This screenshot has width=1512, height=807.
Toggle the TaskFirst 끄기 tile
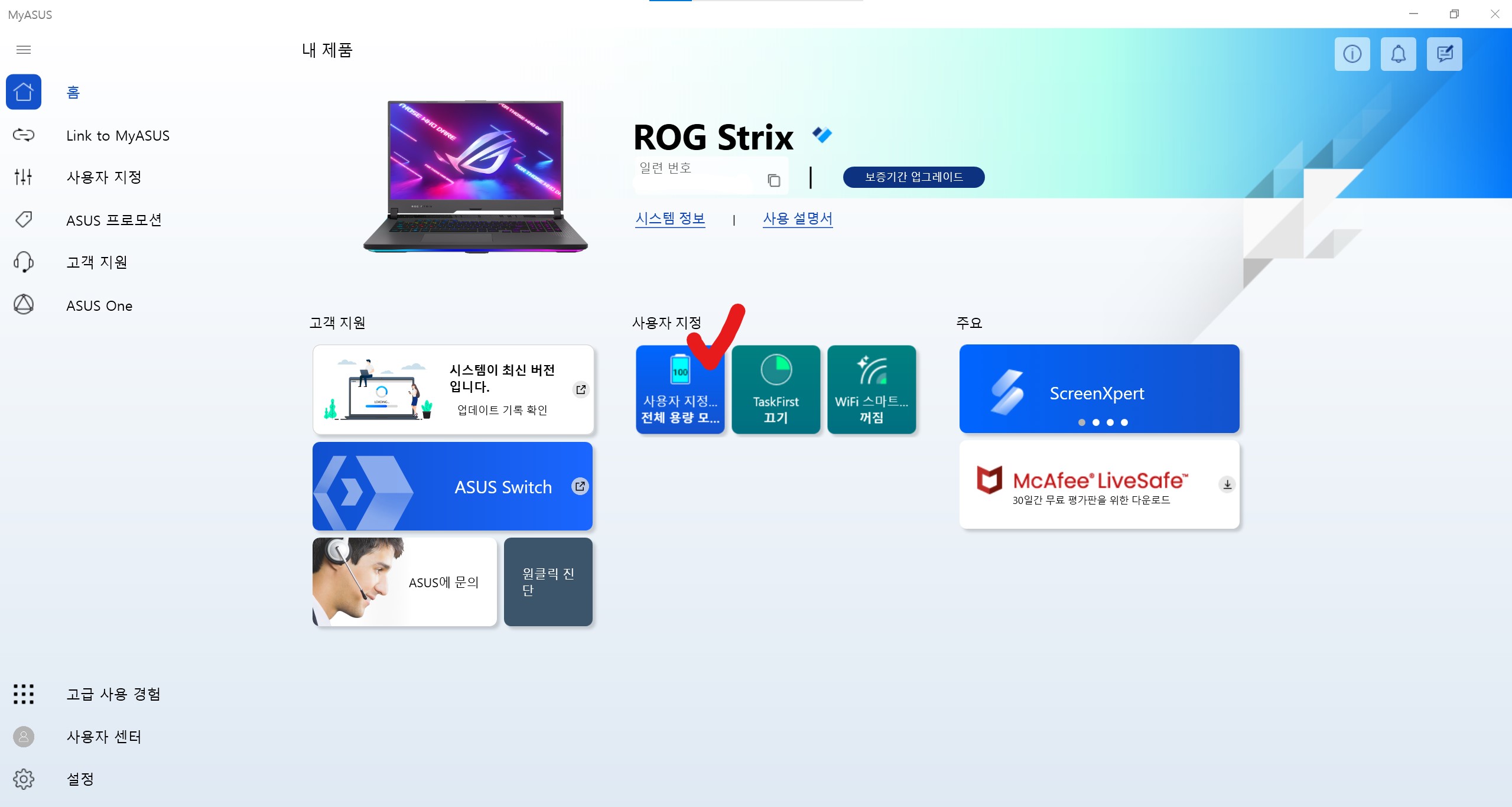coord(776,390)
